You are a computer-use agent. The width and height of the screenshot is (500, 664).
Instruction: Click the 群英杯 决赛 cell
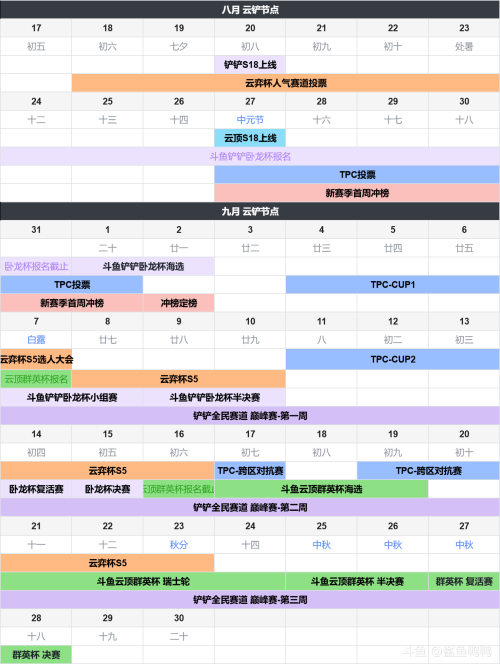36,655
